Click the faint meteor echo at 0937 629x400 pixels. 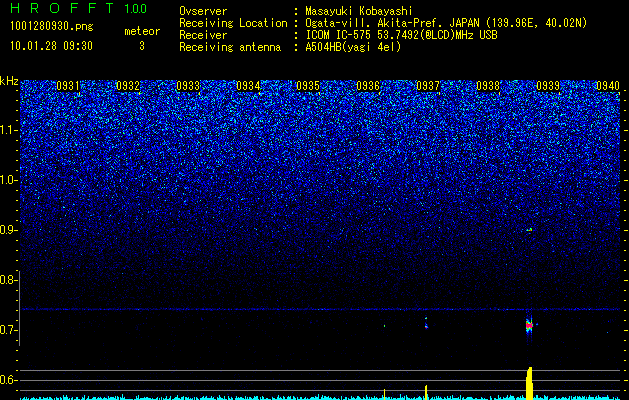[x=426, y=323]
